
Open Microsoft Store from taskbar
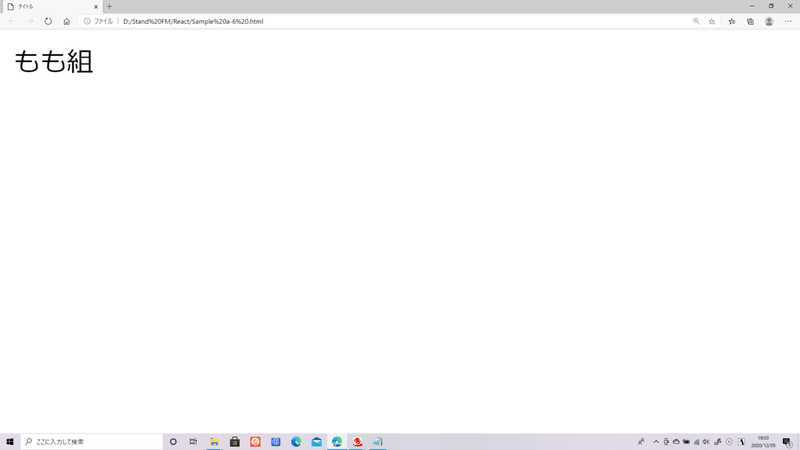click(x=235, y=442)
